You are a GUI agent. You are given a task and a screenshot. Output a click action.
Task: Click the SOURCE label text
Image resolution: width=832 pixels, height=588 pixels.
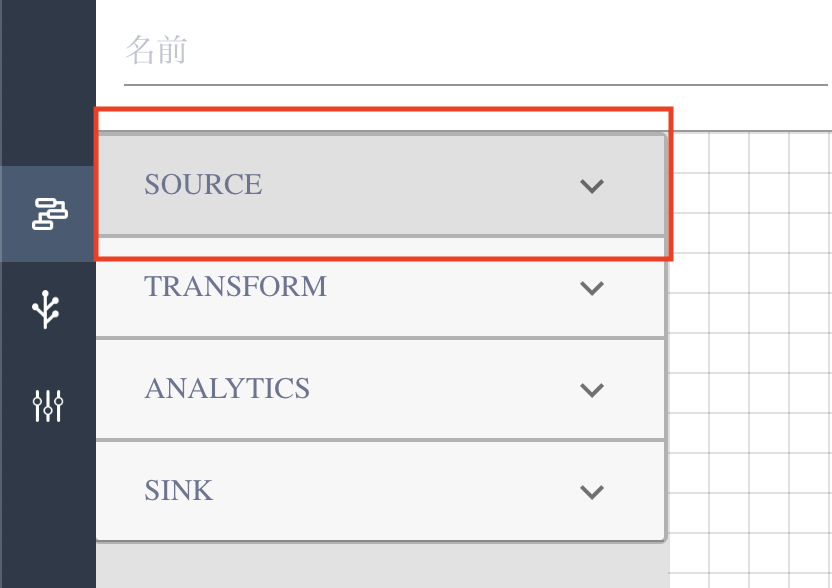coord(203,185)
